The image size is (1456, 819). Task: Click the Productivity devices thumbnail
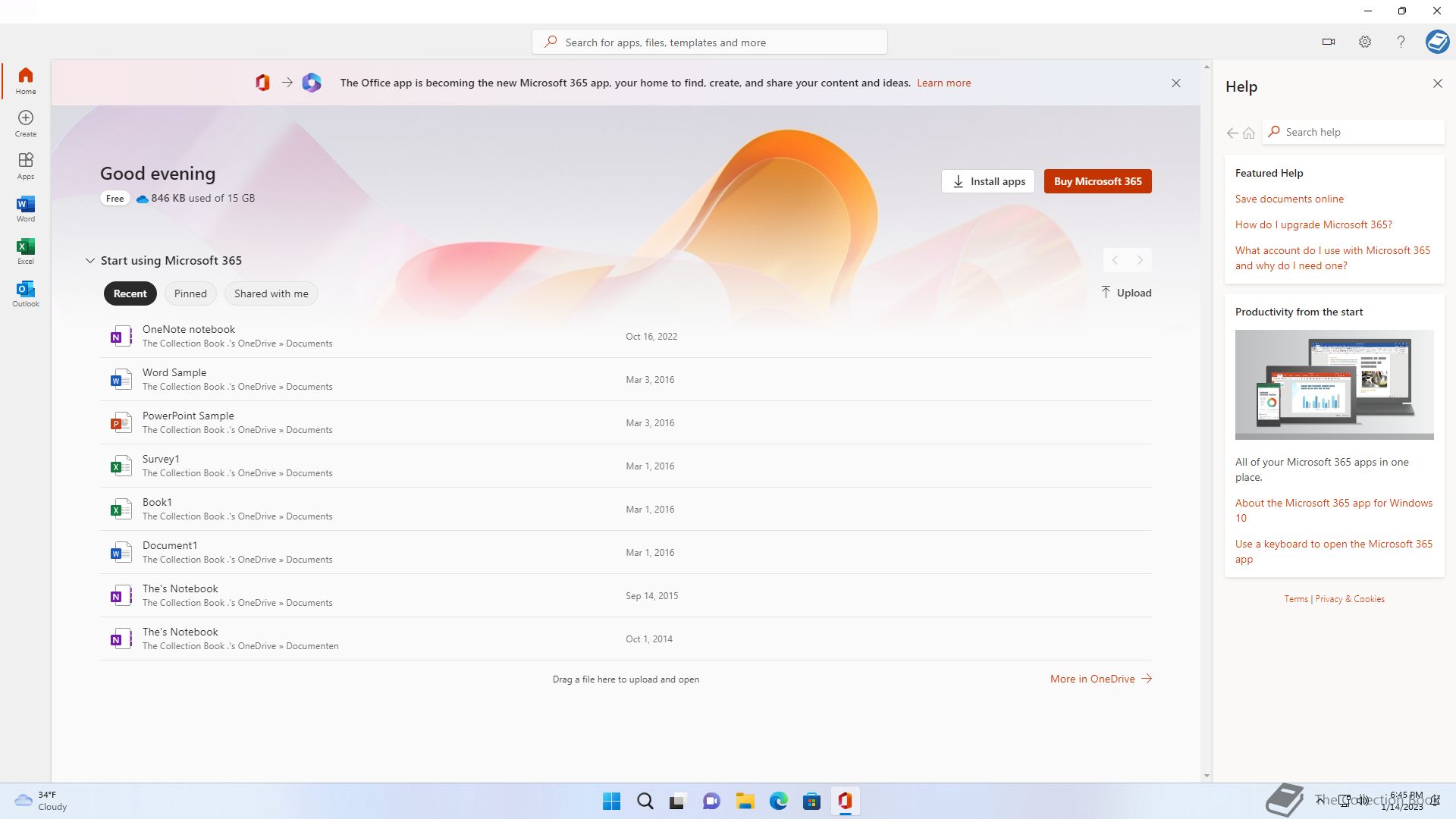[1334, 384]
